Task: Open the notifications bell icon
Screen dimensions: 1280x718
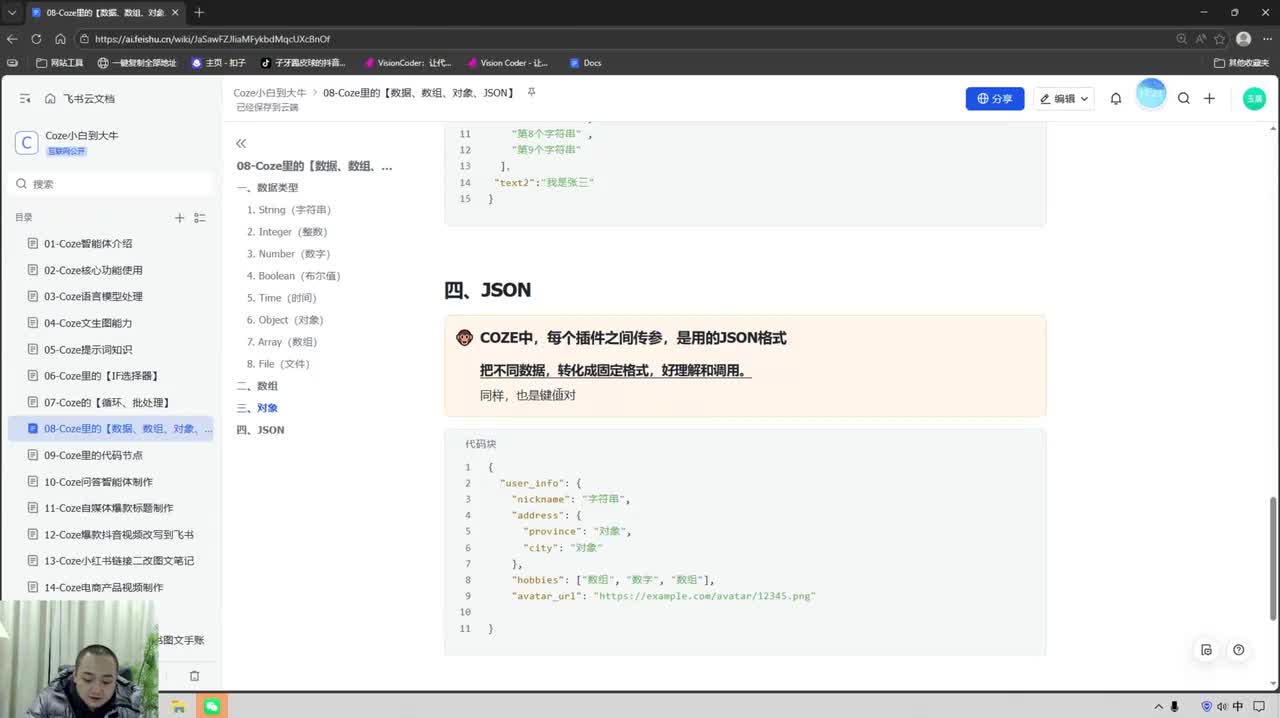Action: tap(1116, 99)
